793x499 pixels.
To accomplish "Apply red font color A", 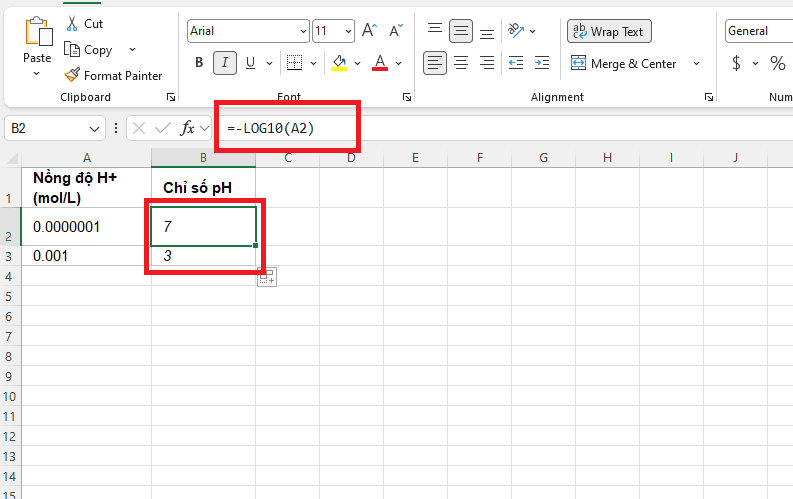I will click(380, 63).
